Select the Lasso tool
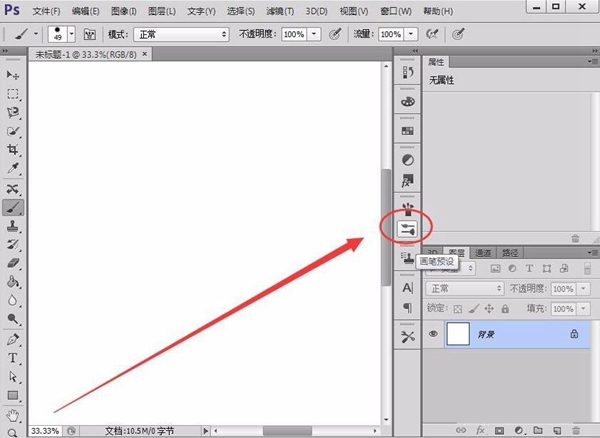Screen dimensions: 600x438 pyautogui.click(x=13, y=113)
